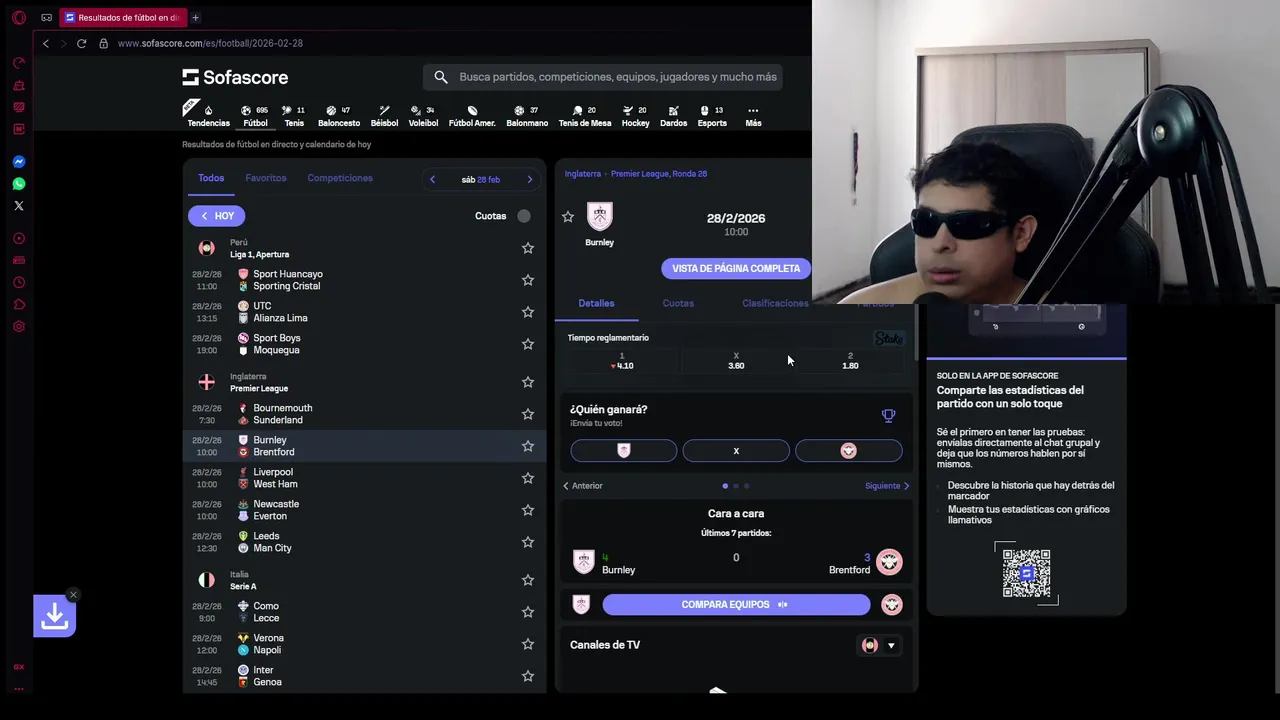Reload the page in browser toolbar

point(81,43)
